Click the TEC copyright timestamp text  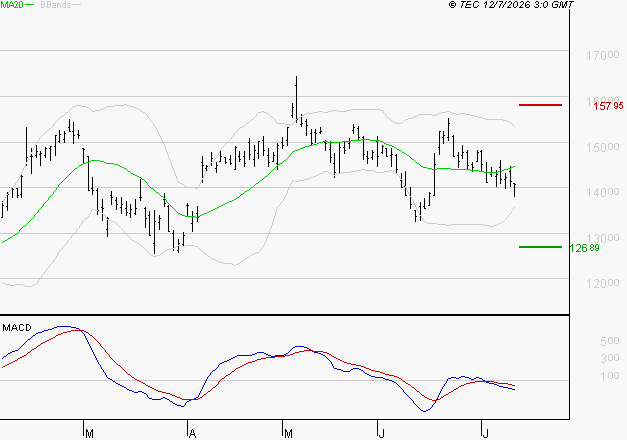point(511,5)
